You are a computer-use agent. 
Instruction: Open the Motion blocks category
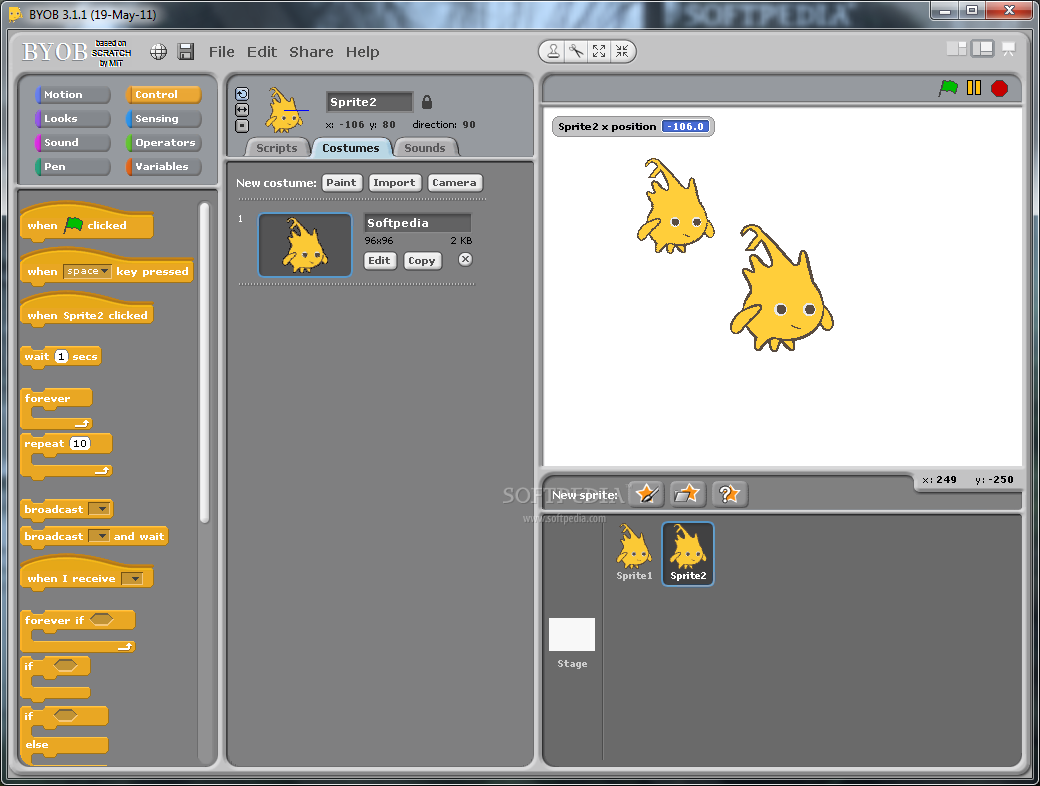coord(72,95)
